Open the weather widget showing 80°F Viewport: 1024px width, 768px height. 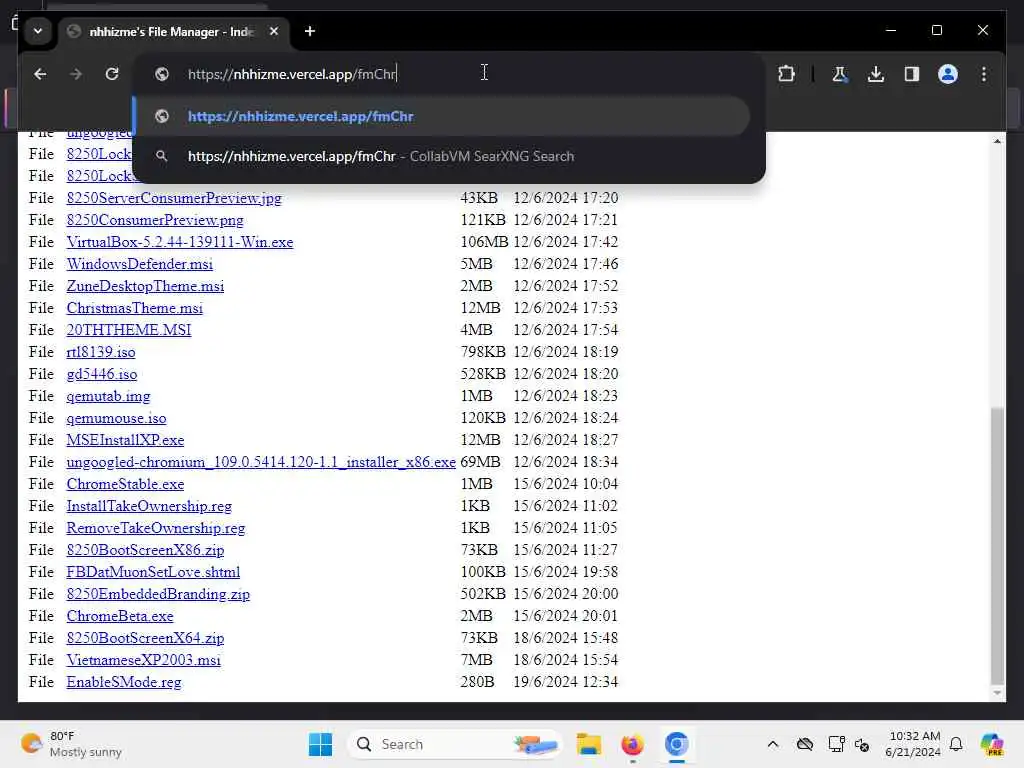pyautogui.click(x=72, y=744)
